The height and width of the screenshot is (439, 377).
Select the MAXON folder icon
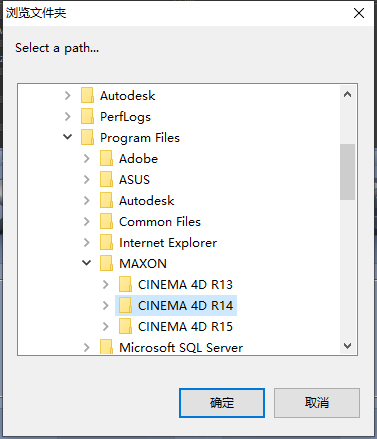[x=106, y=263]
